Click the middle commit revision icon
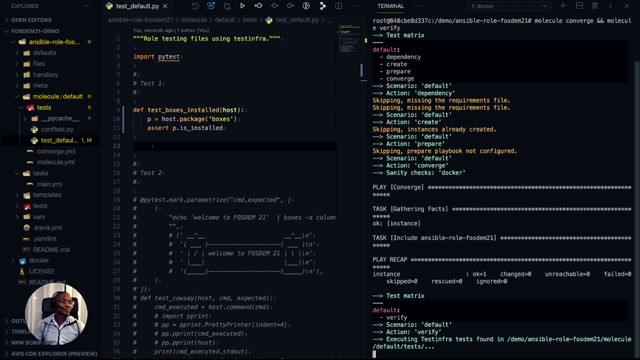 point(274,6)
